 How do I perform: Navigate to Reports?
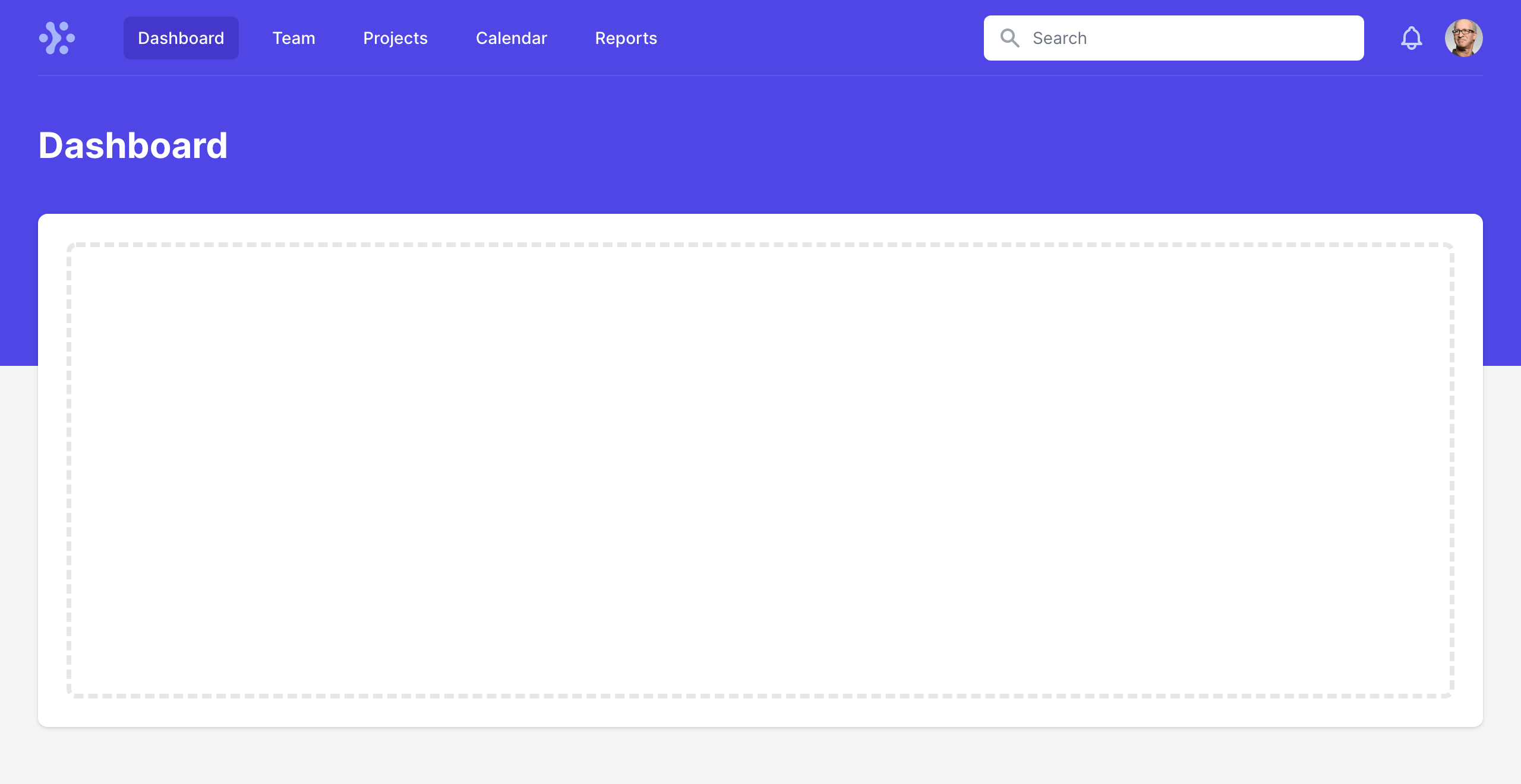click(x=626, y=38)
